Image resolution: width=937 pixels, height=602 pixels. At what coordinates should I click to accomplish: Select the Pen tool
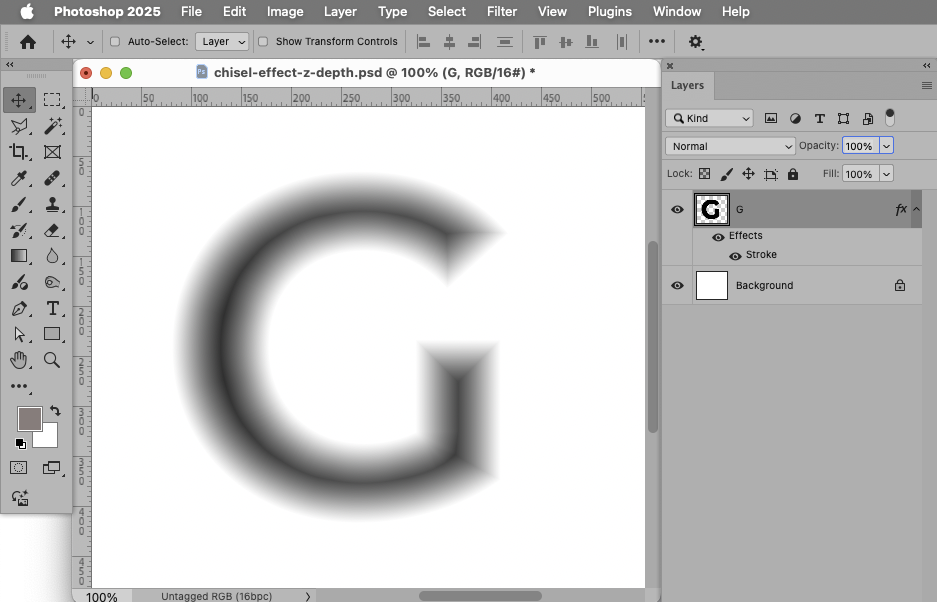(20, 309)
